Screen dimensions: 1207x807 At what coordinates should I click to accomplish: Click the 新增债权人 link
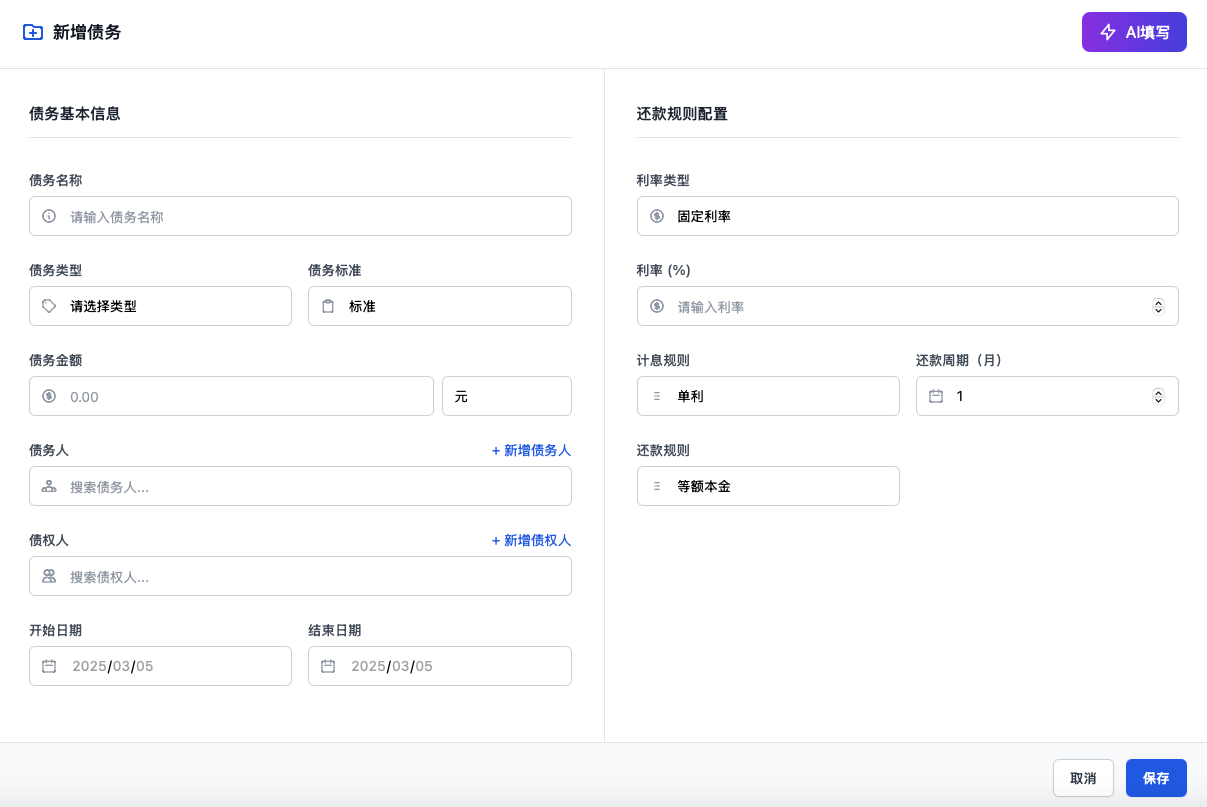(531, 541)
